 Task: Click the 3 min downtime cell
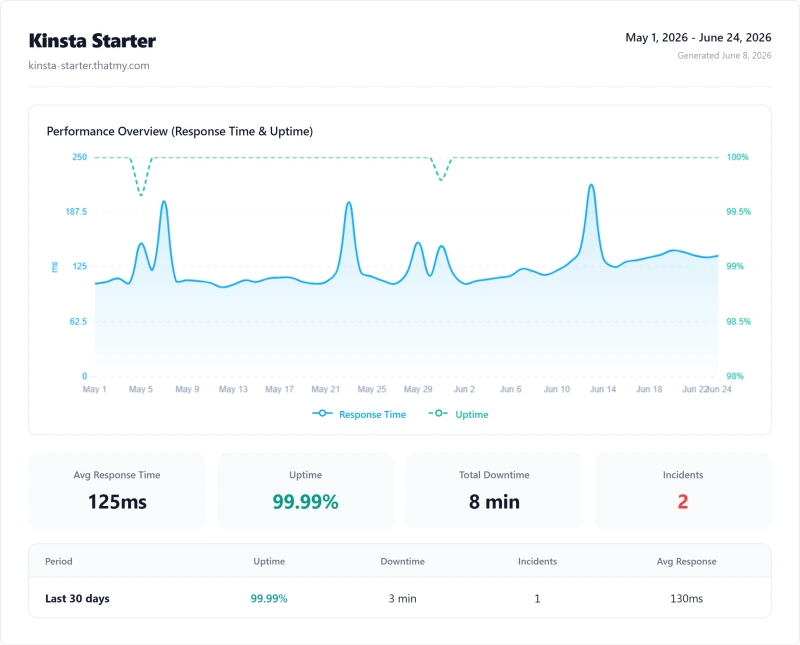(x=403, y=599)
